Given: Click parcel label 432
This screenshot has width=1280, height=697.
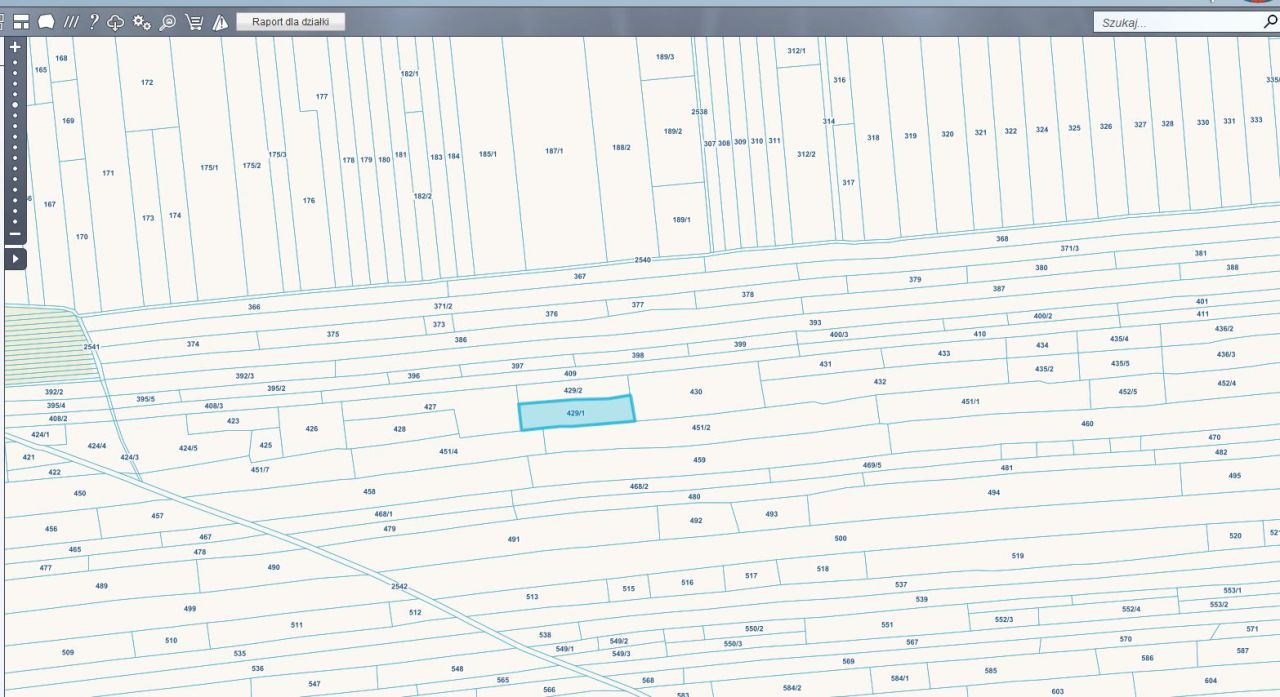Looking at the screenshot, I should pos(880,382).
